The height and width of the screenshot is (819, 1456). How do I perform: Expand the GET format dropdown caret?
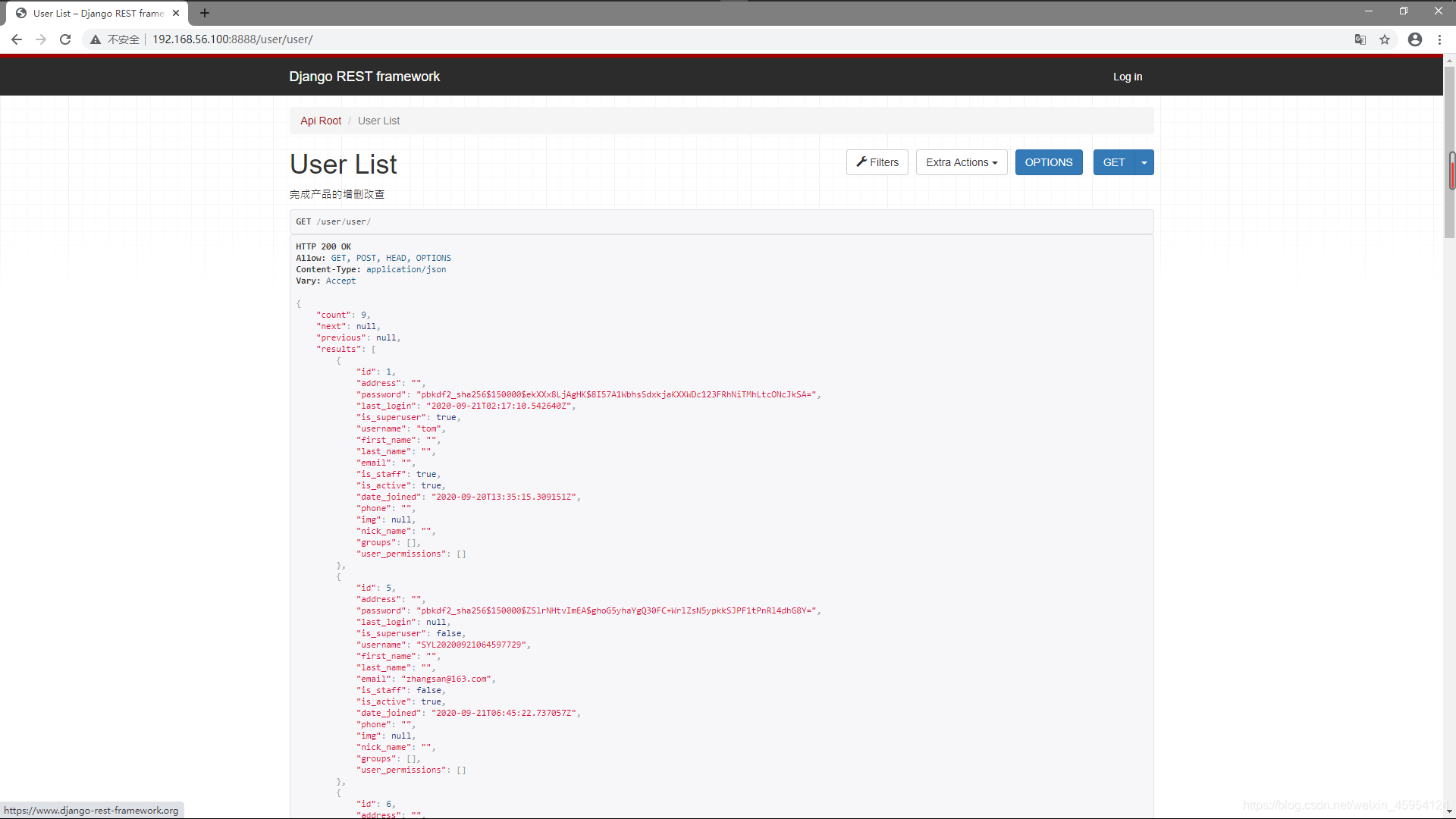(x=1144, y=162)
